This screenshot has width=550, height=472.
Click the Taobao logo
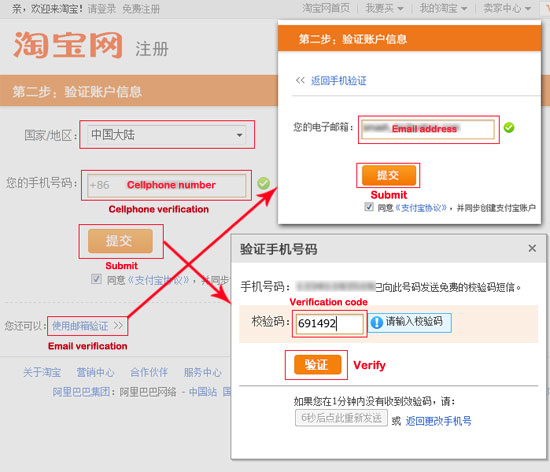coord(68,45)
